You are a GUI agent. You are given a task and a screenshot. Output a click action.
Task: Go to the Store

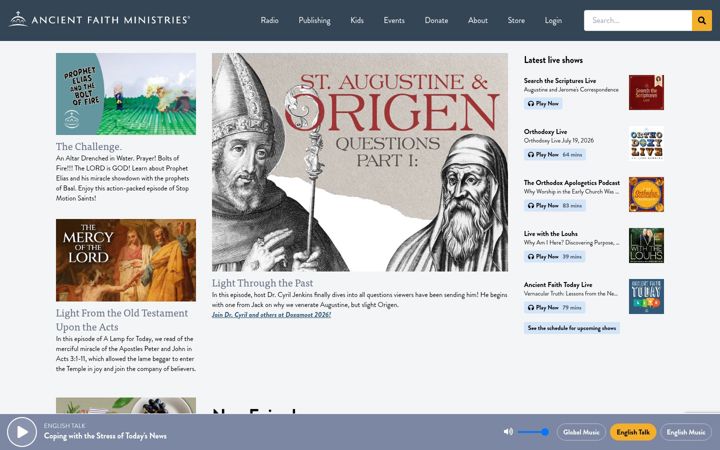coord(516,20)
